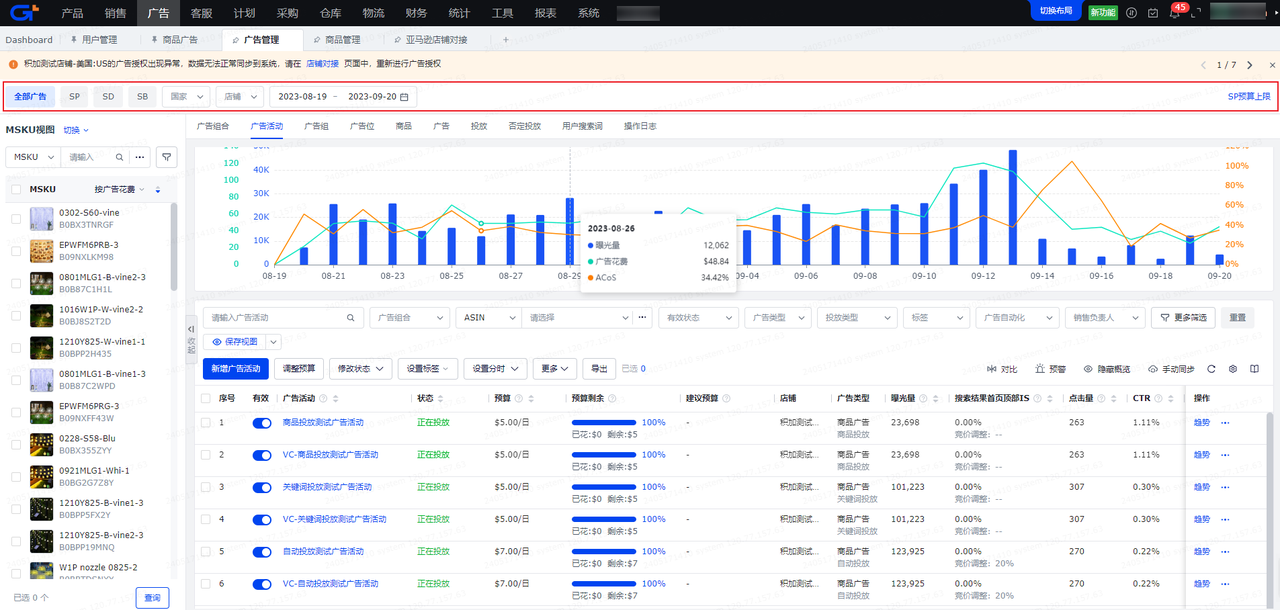Check the box for MSKU 0302-S60-vine
1280x610 pixels.
[x=16, y=218]
